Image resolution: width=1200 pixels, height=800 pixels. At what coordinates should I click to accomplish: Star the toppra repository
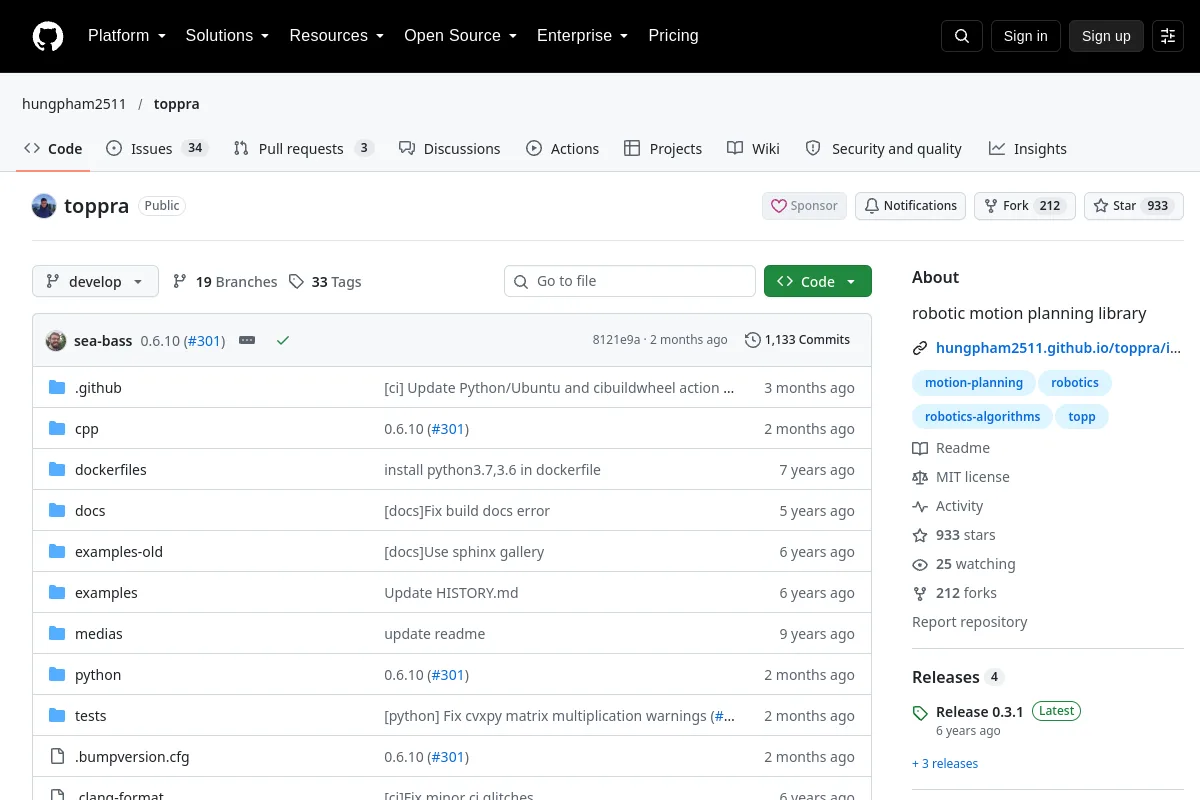coord(1133,206)
